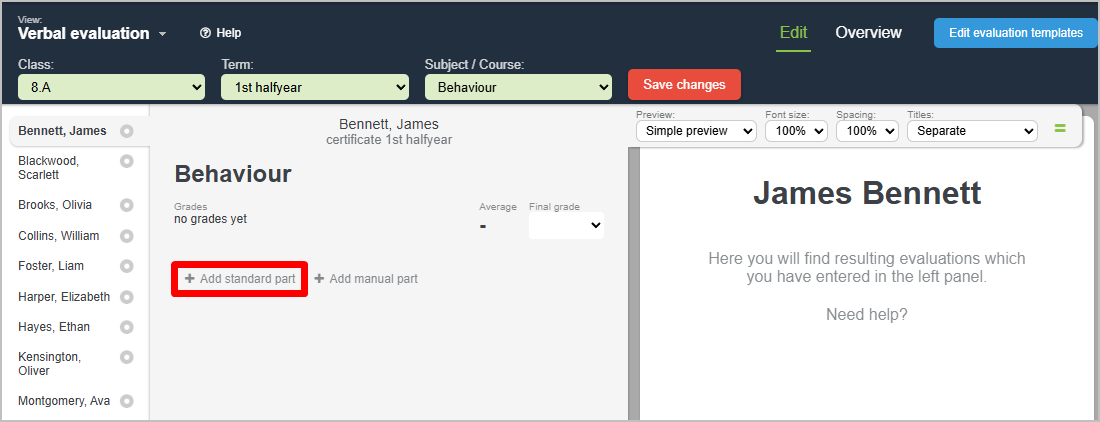Switch to the Edit tab
This screenshot has height=422, width=1100.
(x=793, y=32)
